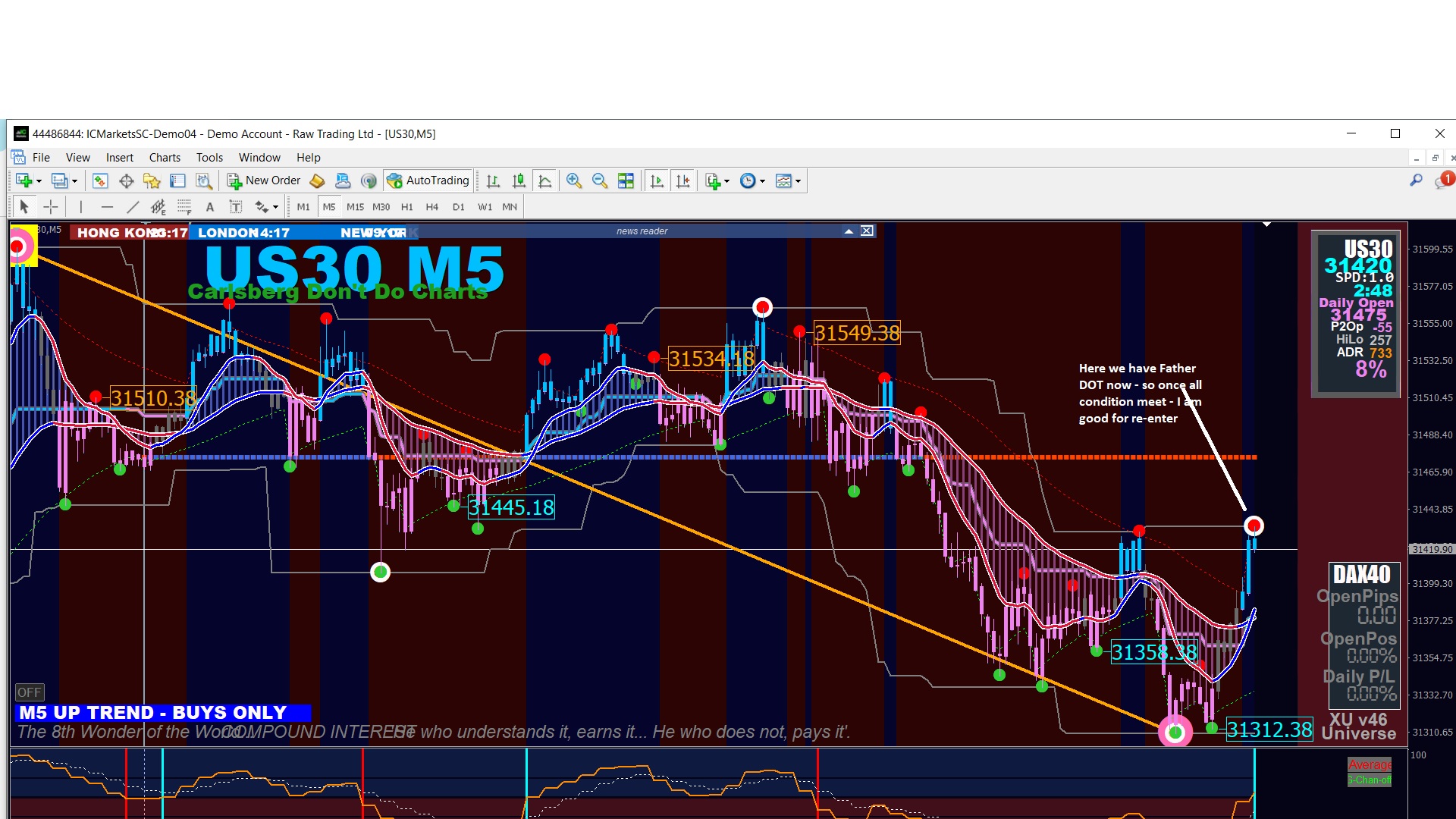Image resolution: width=1456 pixels, height=819 pixels.
Task: Click the Tile Windows icon
Action: click(x=626, y=180)
